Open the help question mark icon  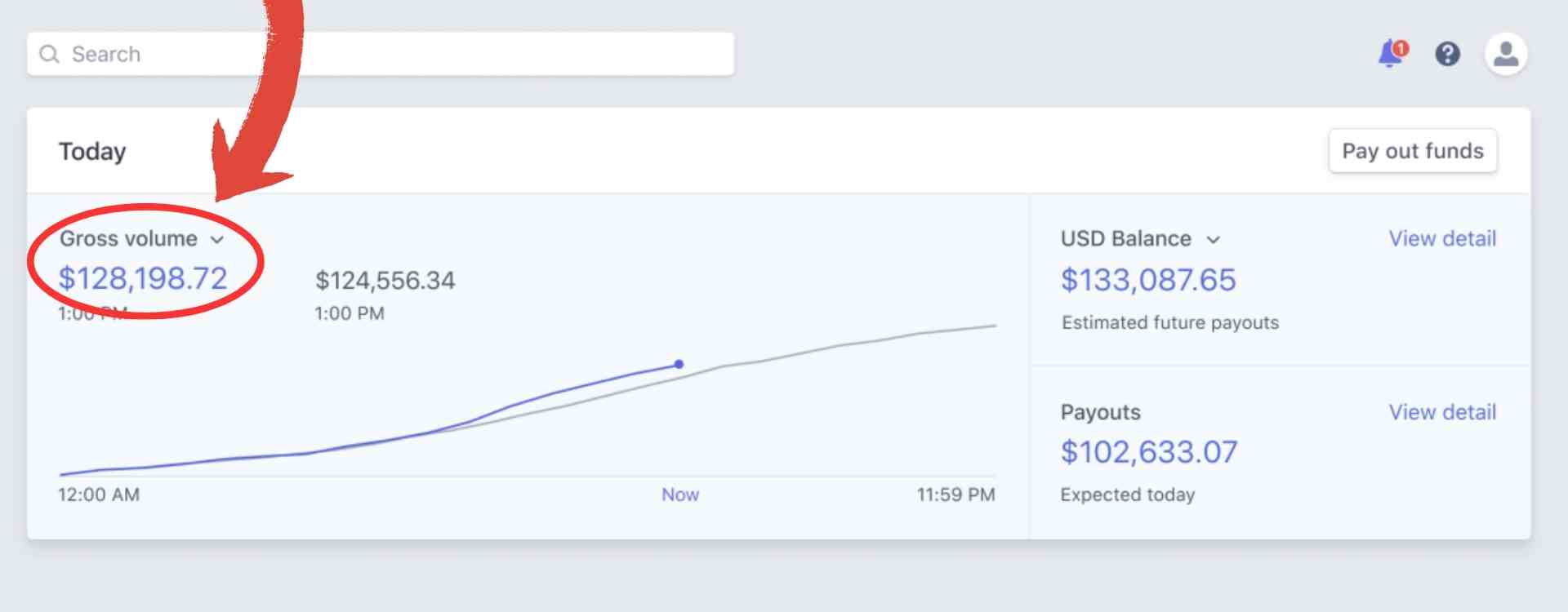pyautogui.click(x=1447, y=55)
